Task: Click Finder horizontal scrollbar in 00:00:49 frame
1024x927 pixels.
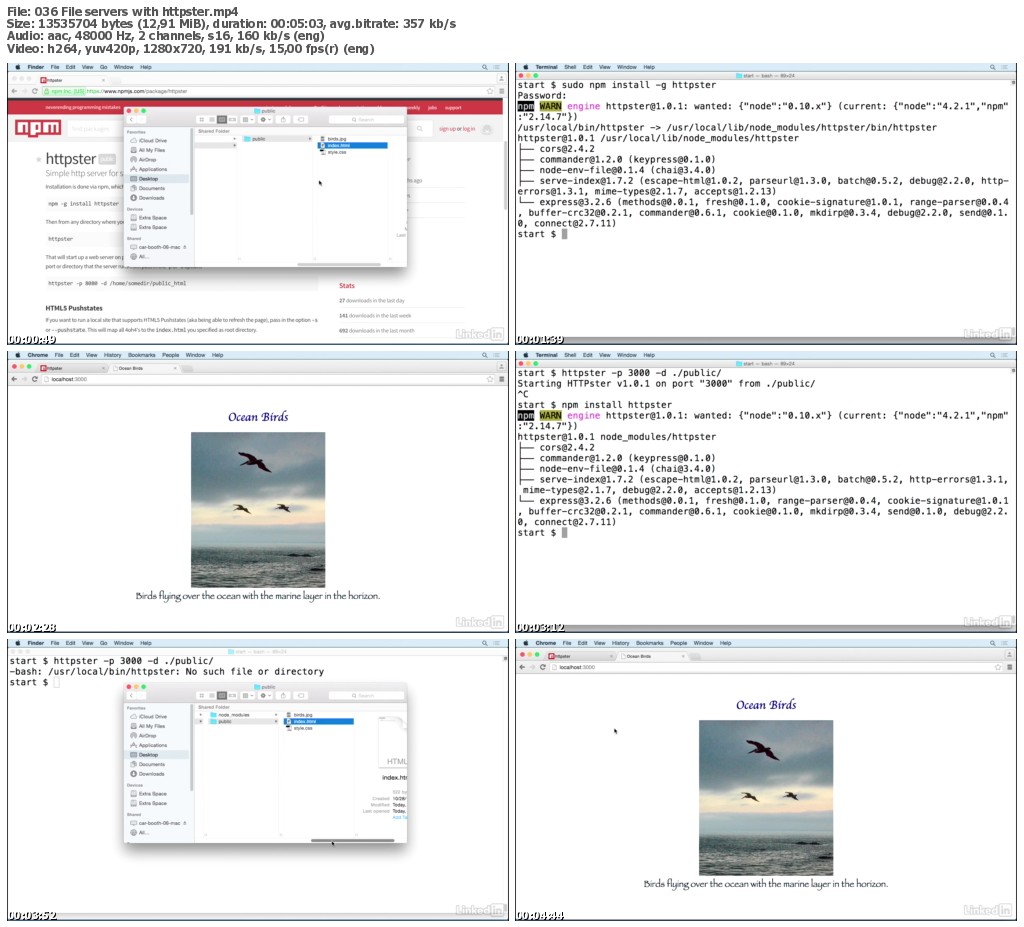Action: tap(339, 265)
